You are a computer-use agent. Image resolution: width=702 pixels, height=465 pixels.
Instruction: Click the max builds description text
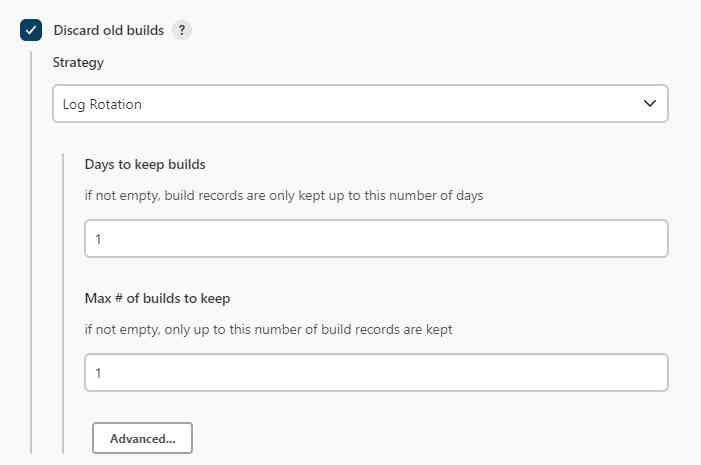click(x=268, y=329)
